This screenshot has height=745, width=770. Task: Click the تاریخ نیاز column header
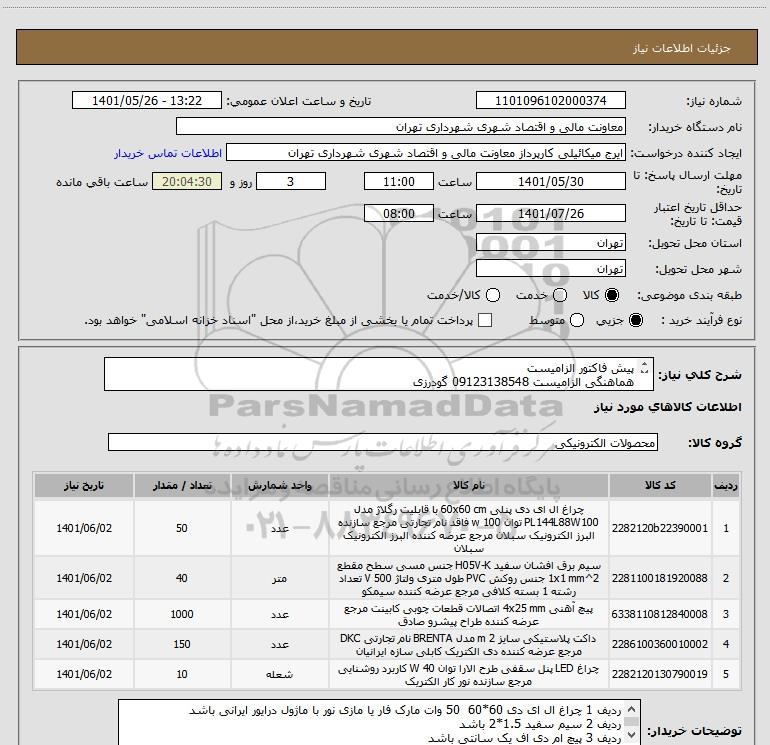pyautogui.click(x=83, y=485)
